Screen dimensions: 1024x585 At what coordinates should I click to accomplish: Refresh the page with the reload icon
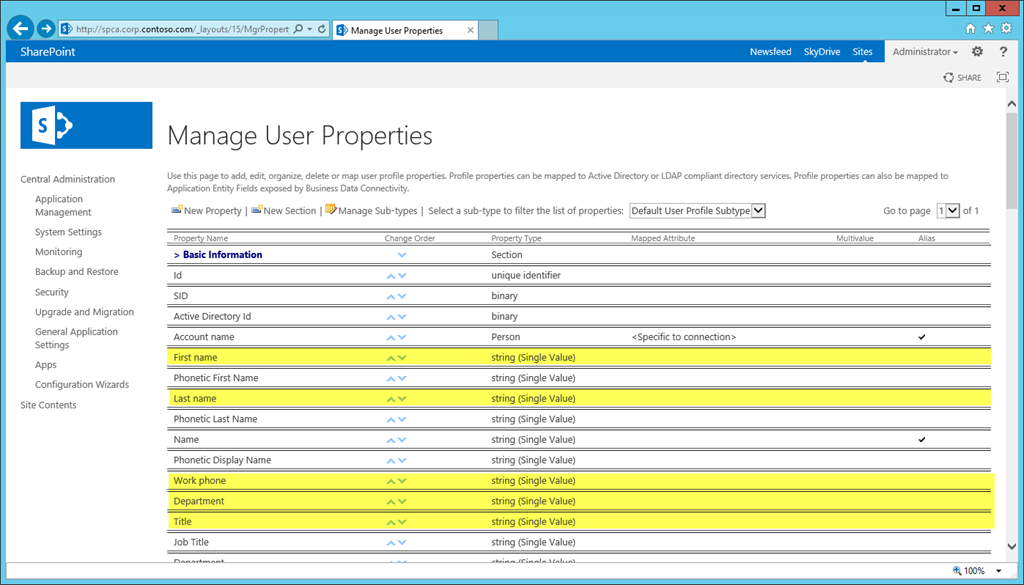[322, 29]
